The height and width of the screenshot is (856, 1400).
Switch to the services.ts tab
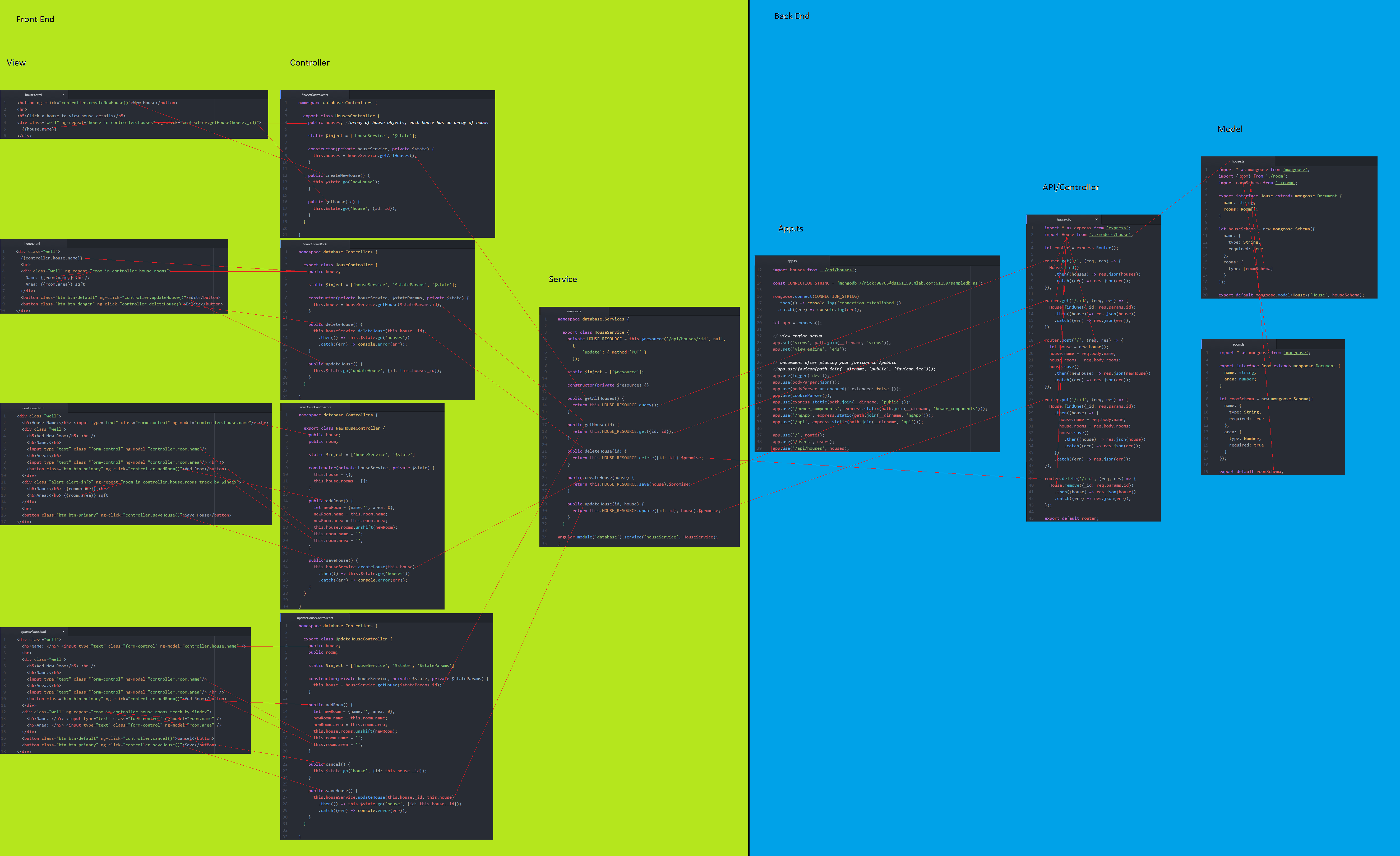pos(573,311)
